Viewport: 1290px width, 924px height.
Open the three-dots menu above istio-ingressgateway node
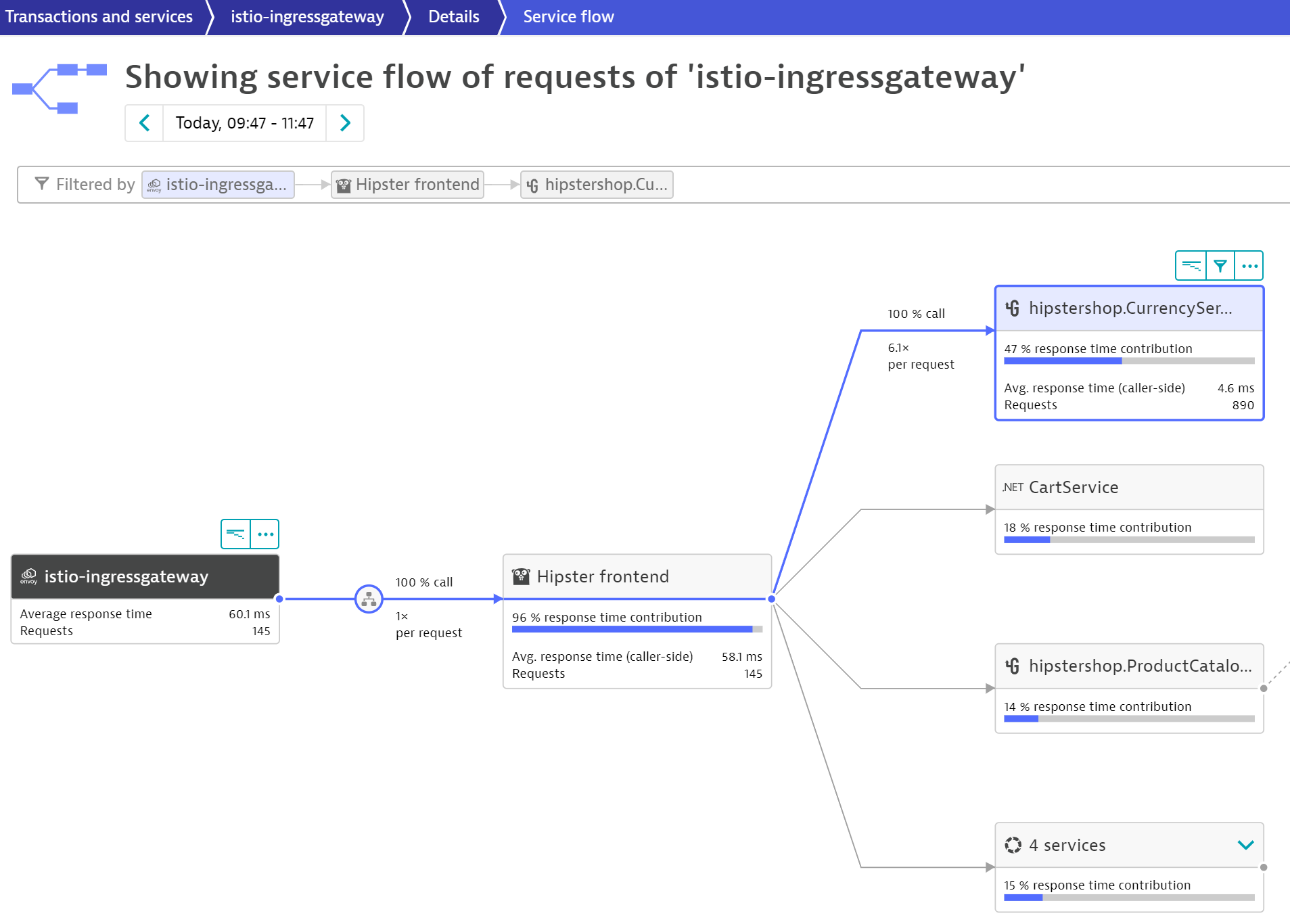tap(265, 534)
